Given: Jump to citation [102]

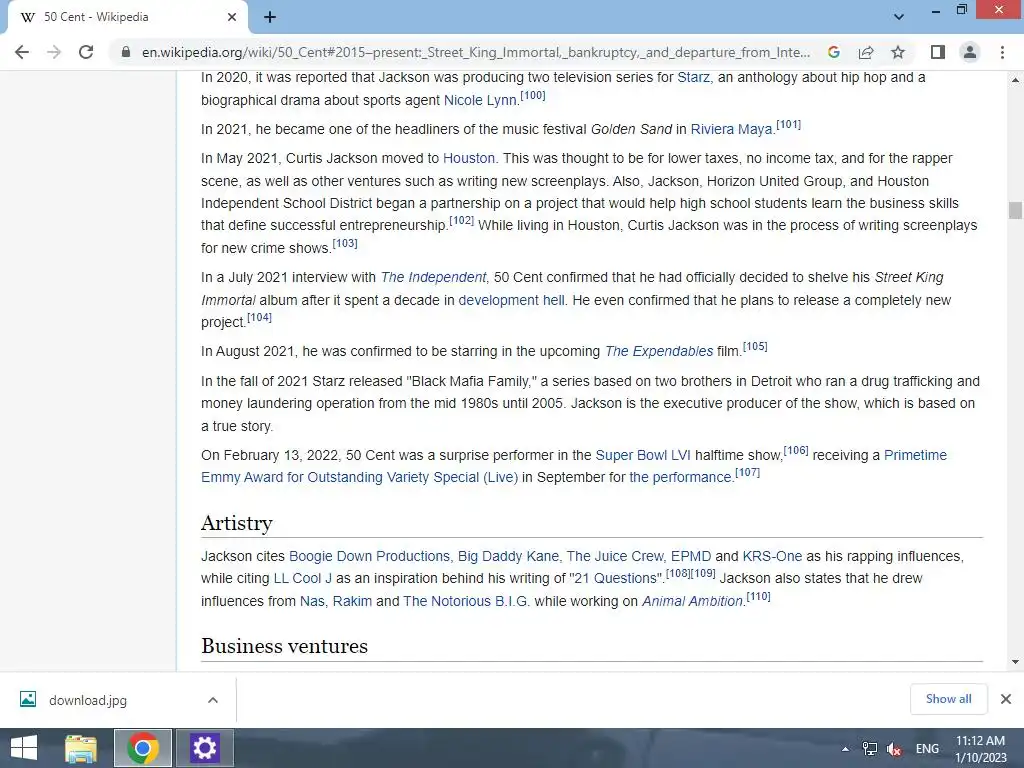Looking at the screenshot, I should click(461, 220).
